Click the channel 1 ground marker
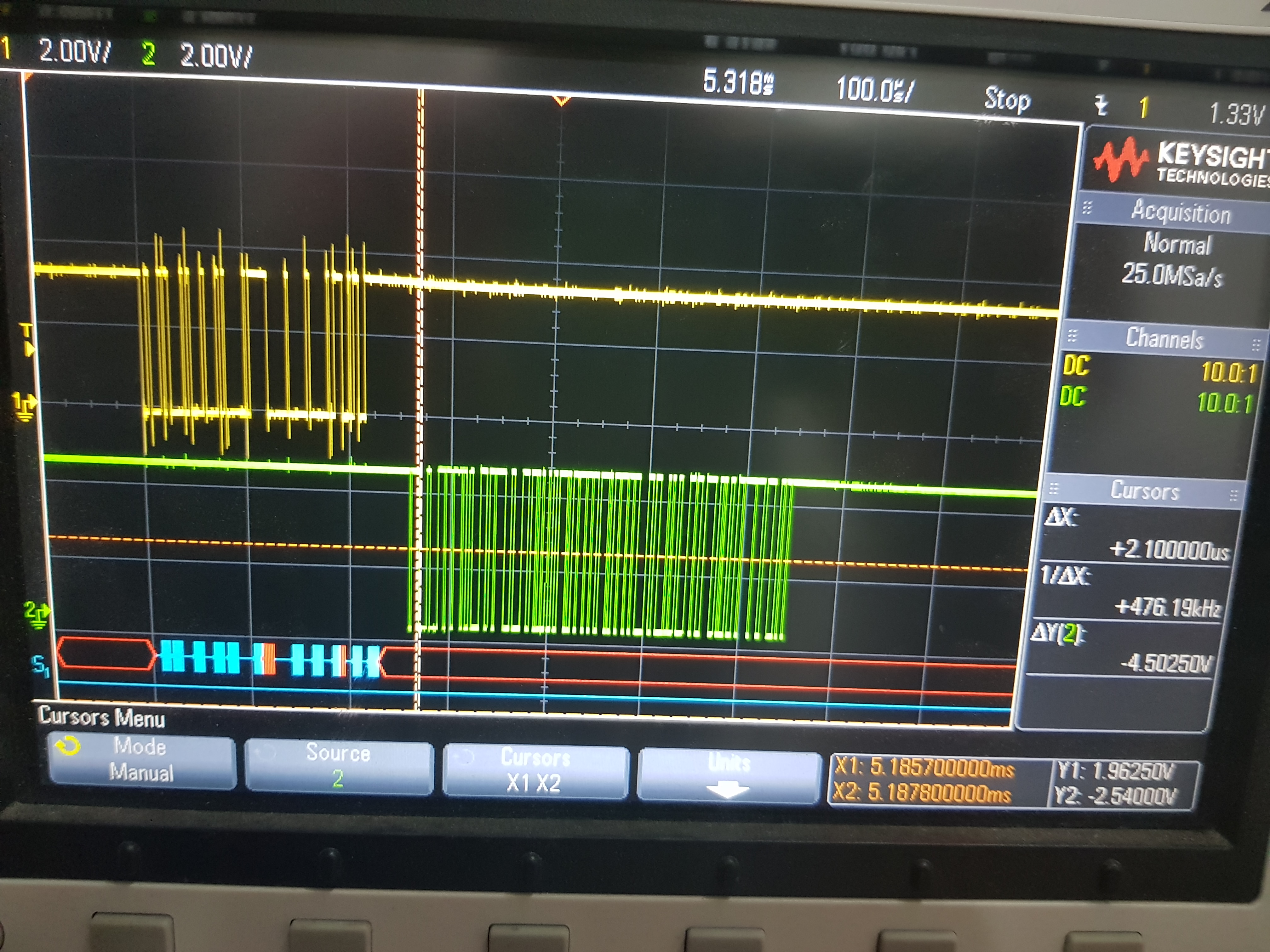1270x952 pixels. (x=25, y=406)
